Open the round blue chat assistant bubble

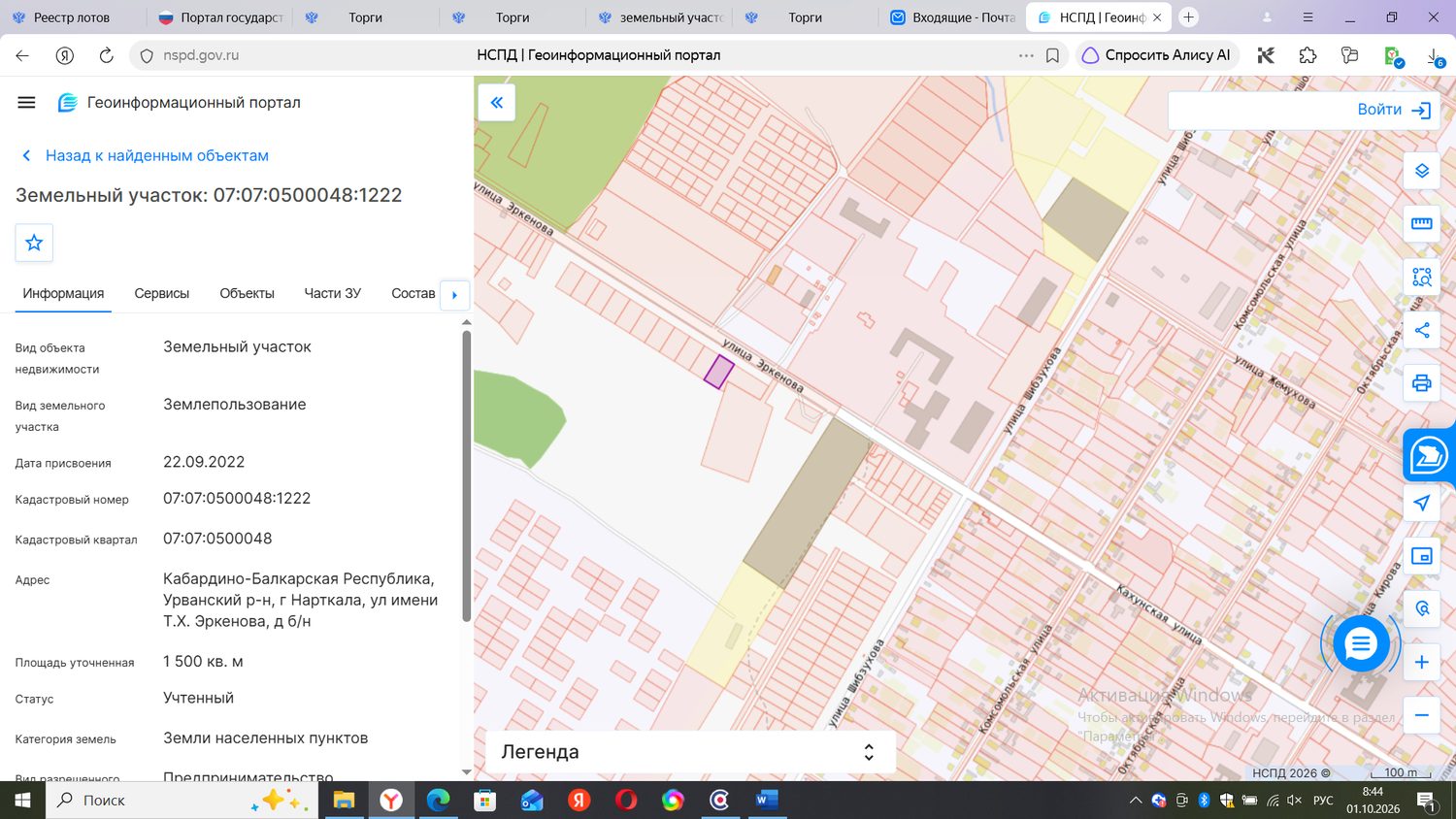(1361, 642)
